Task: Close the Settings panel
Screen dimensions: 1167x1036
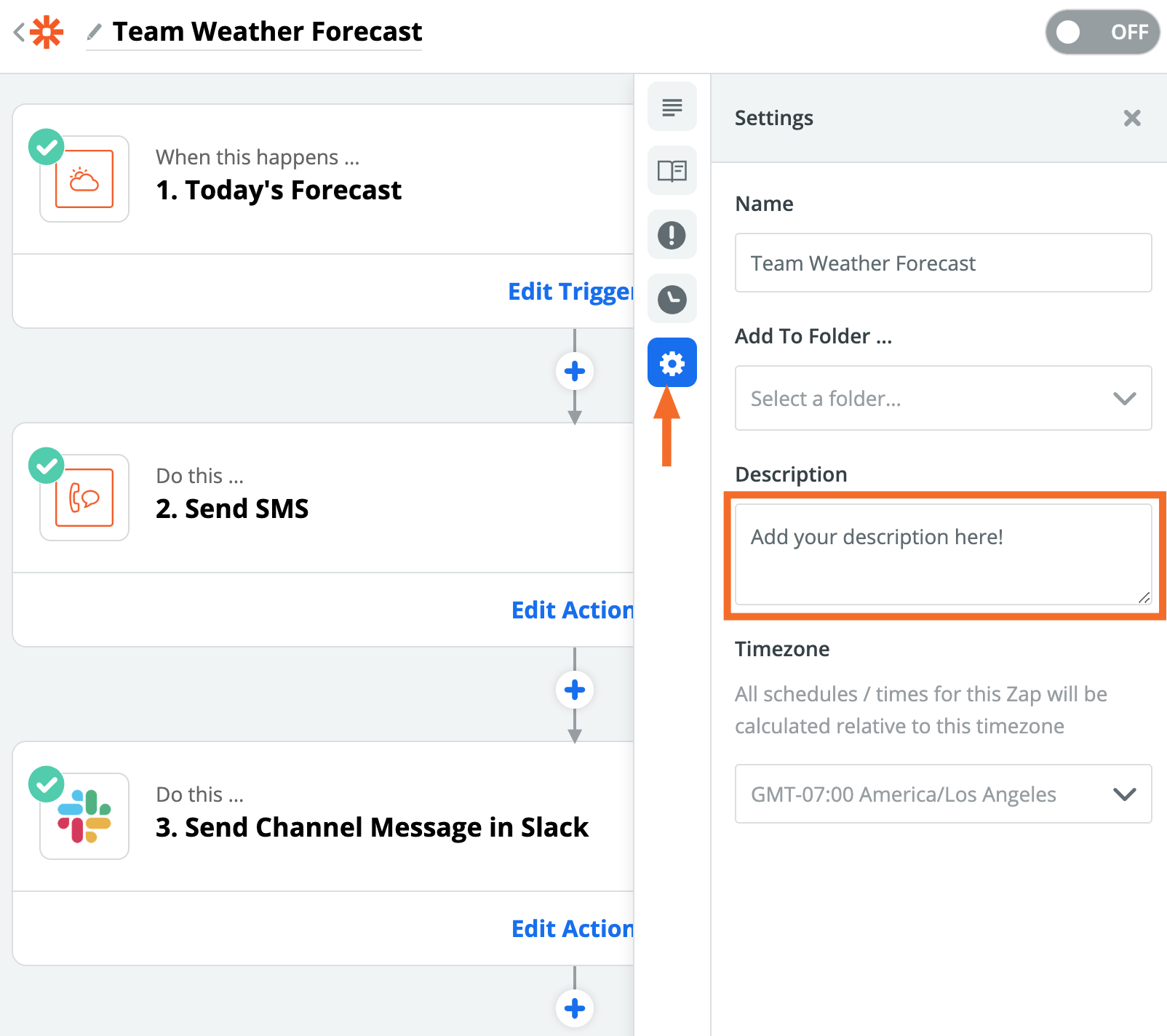Action: click(x=1131, y=118)
